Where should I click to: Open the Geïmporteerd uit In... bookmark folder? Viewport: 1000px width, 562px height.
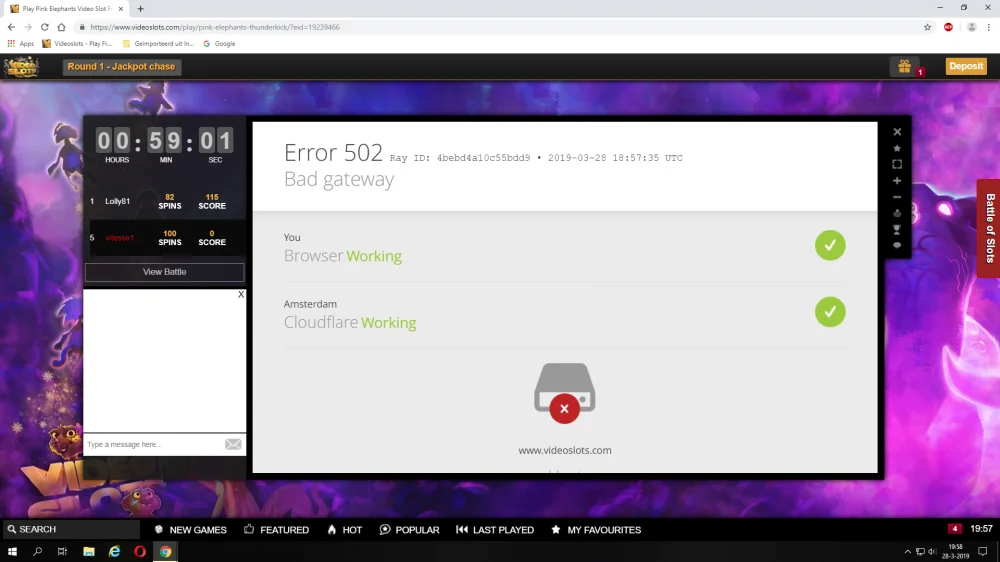pyautogui.click(x=158, y=44)
